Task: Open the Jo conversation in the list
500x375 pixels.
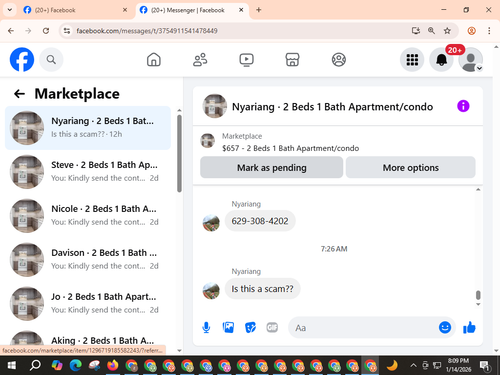Action: point(88,304)
